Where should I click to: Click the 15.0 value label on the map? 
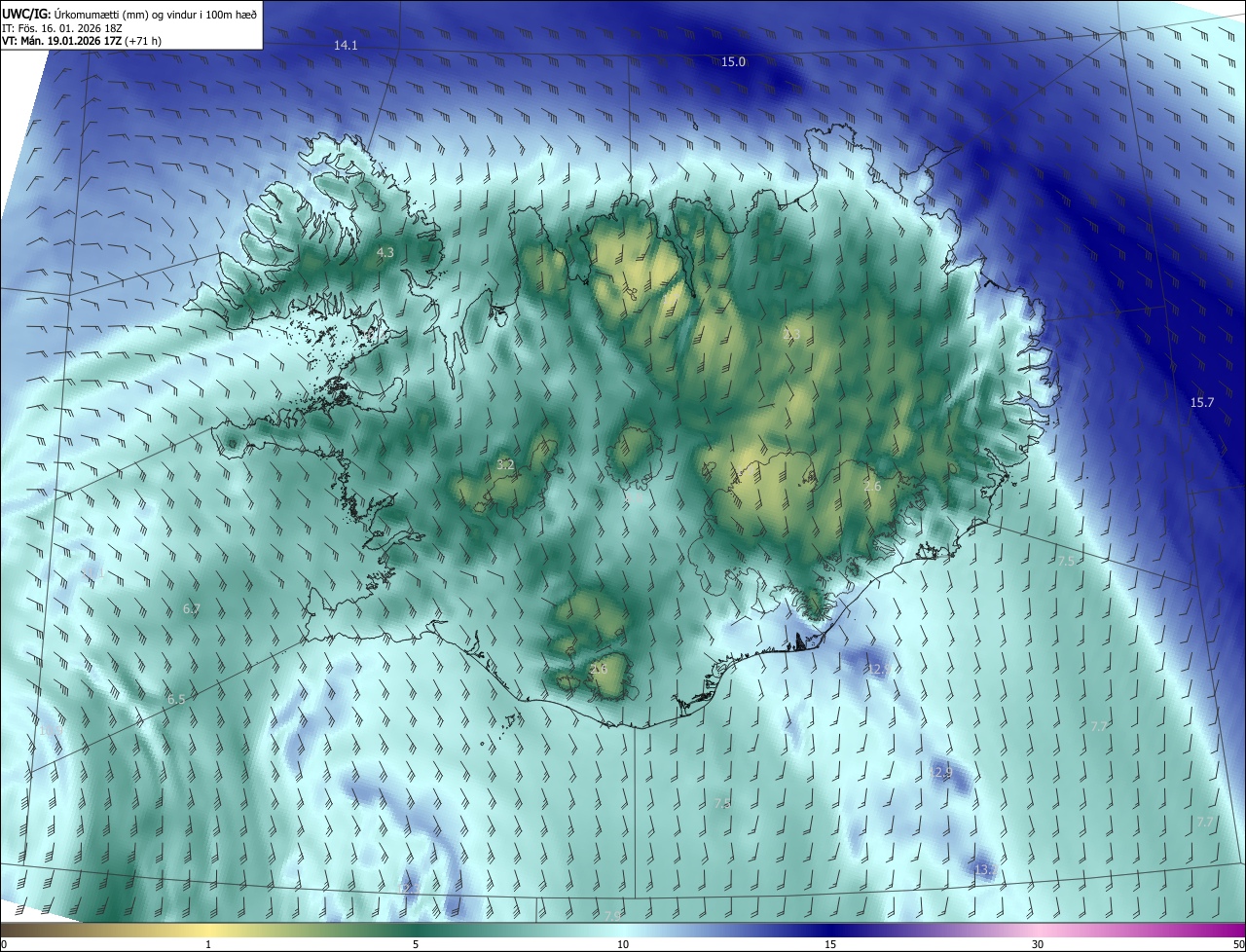coord(733,62)
